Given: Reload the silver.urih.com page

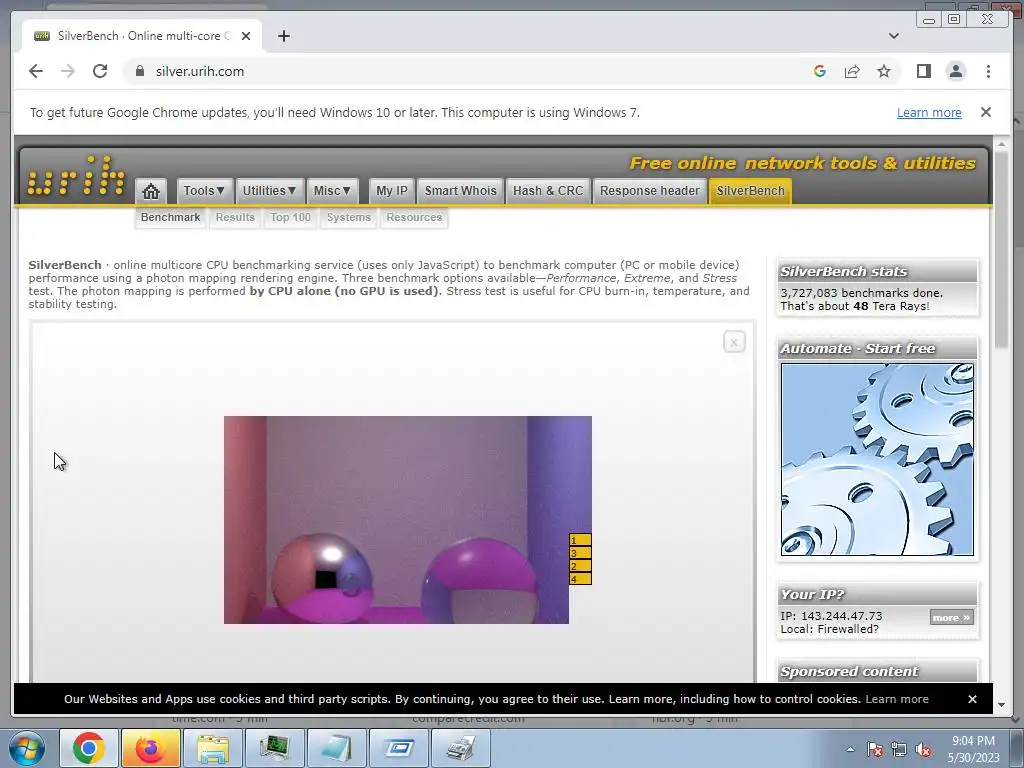Looking at the screenshot, I should pyautogui.click(x=100, y=71).
